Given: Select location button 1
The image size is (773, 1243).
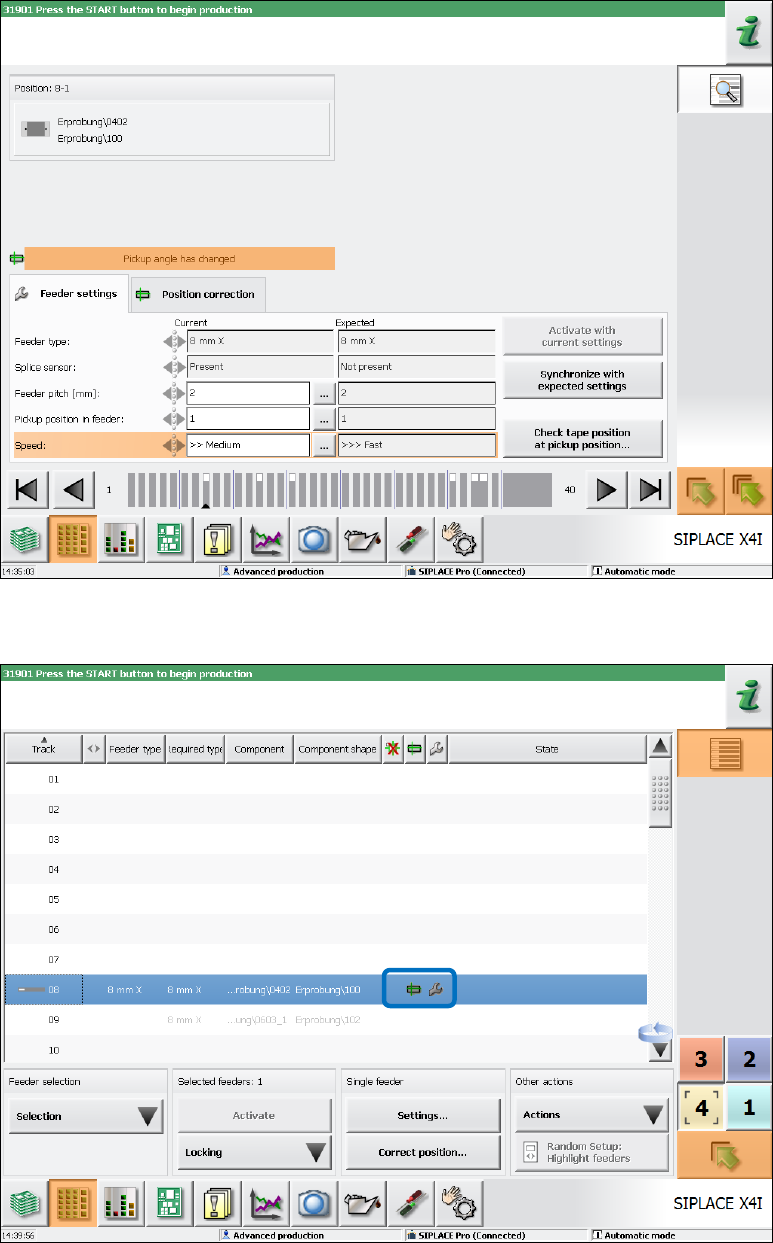Looking at the screenshot, I should point(749,1107).
